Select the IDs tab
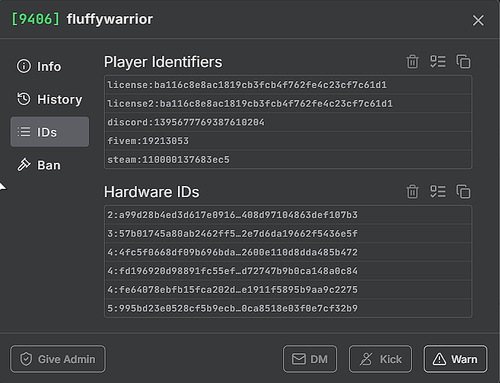 click(x=50, y=132)
